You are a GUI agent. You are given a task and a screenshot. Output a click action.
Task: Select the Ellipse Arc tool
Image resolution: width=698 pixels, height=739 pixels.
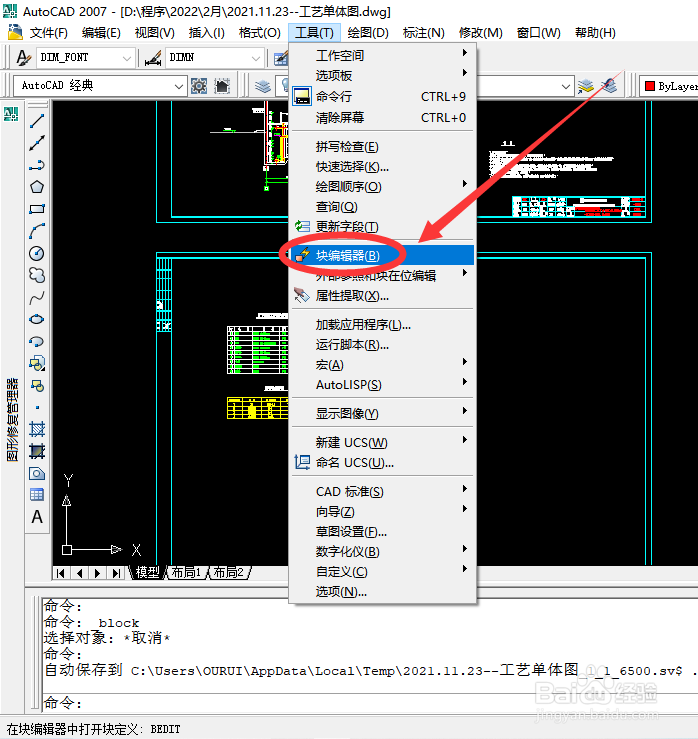point(37,341)
